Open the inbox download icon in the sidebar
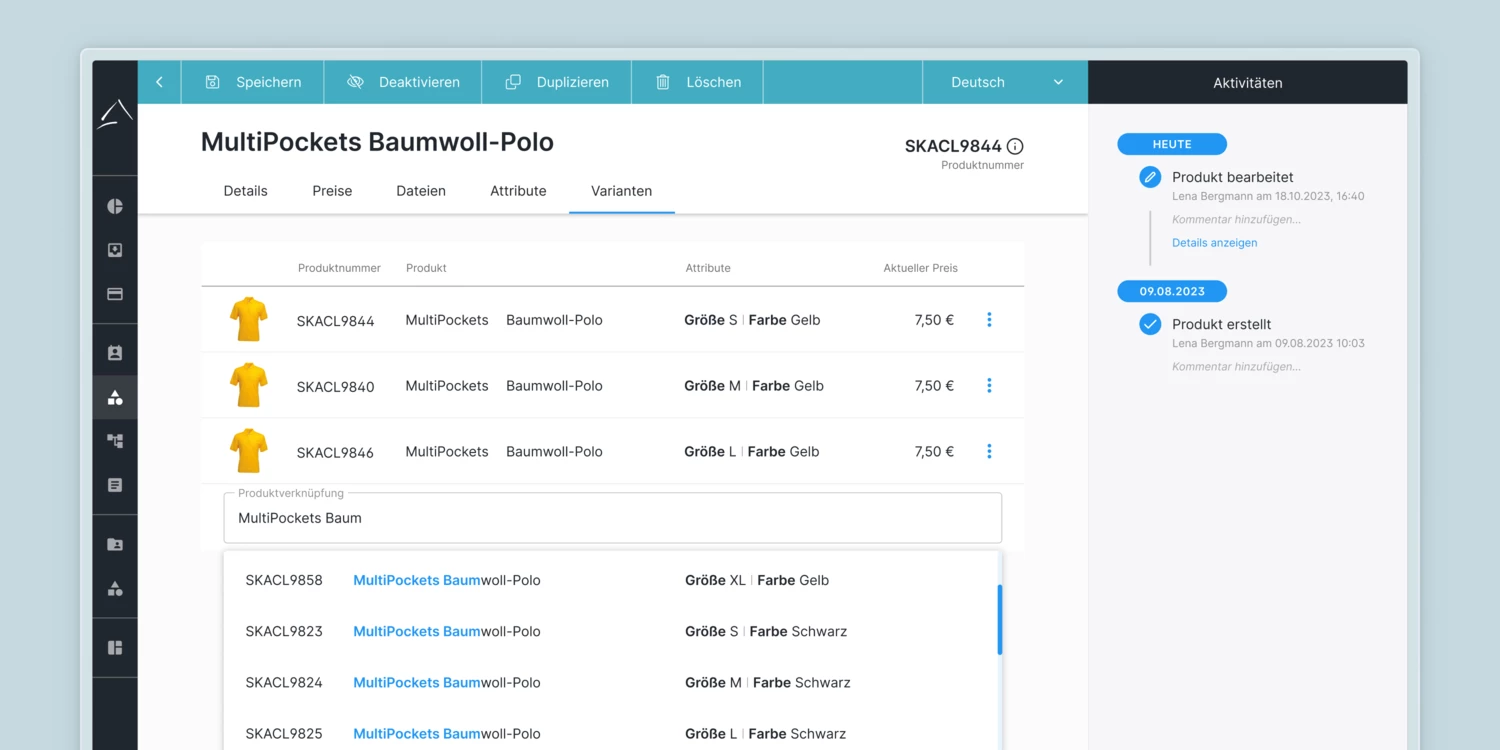Image resolution: width=1500 pixels, height=750 pixels. point(115,250)
